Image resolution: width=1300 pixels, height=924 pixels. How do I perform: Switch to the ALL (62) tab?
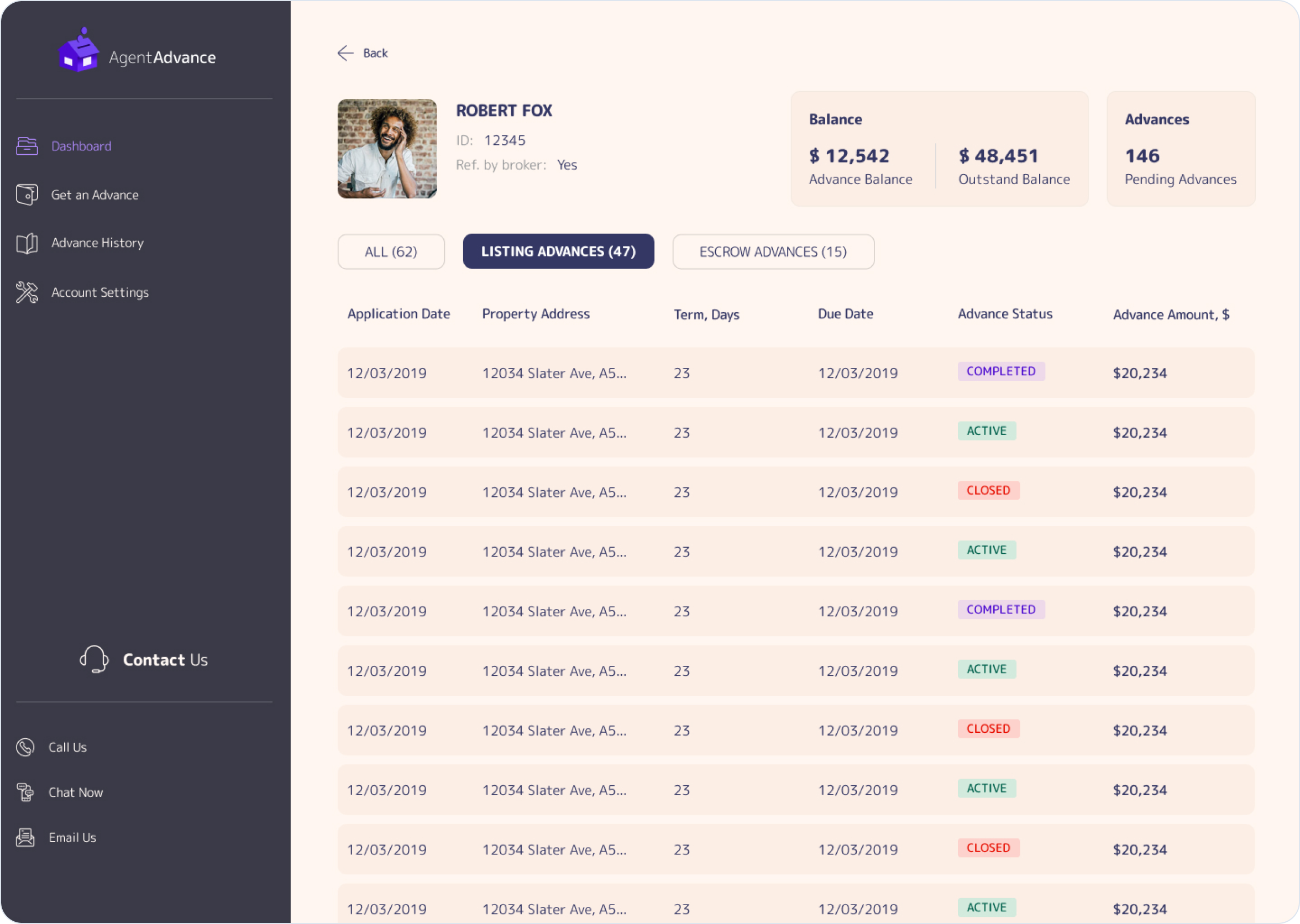[x=391, y=251]
